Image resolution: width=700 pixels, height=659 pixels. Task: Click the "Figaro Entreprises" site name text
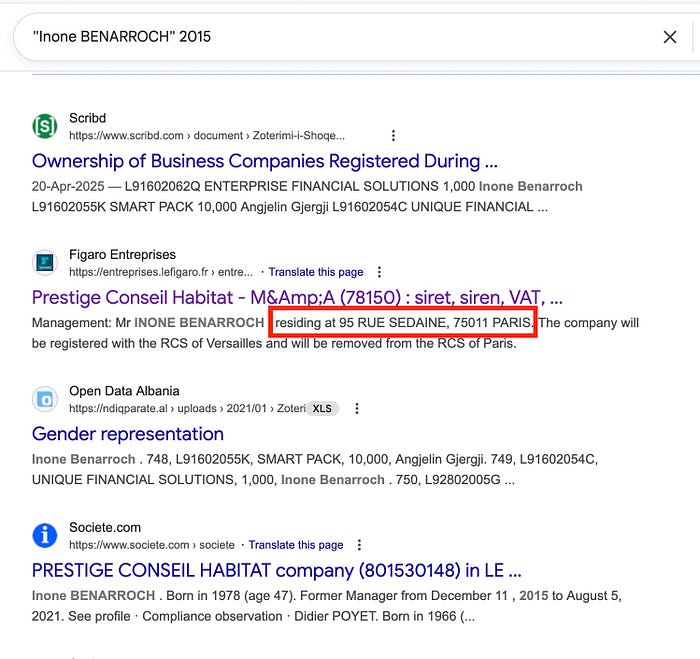122,254
